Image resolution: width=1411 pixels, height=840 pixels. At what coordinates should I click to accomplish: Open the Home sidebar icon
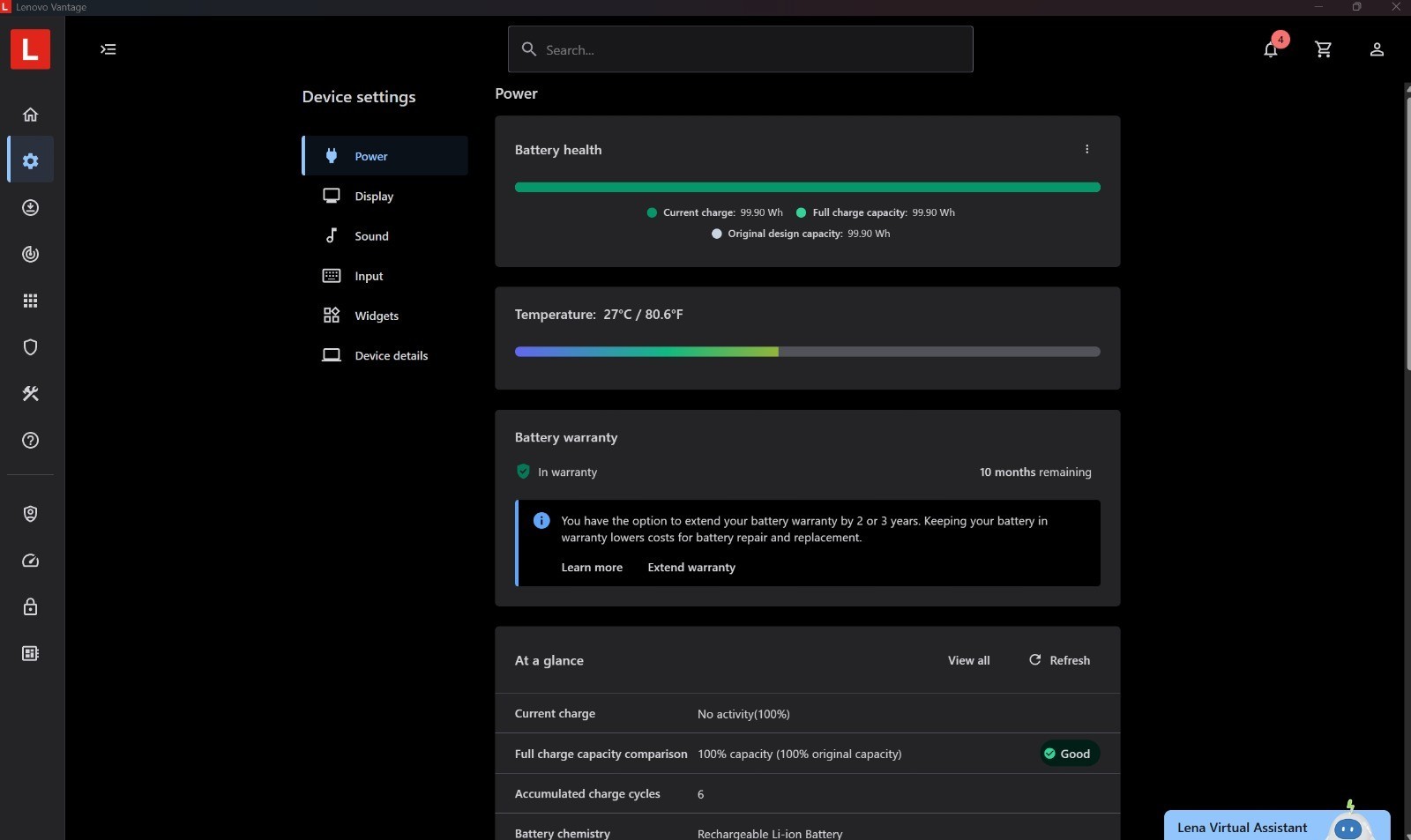pos(30,115)
